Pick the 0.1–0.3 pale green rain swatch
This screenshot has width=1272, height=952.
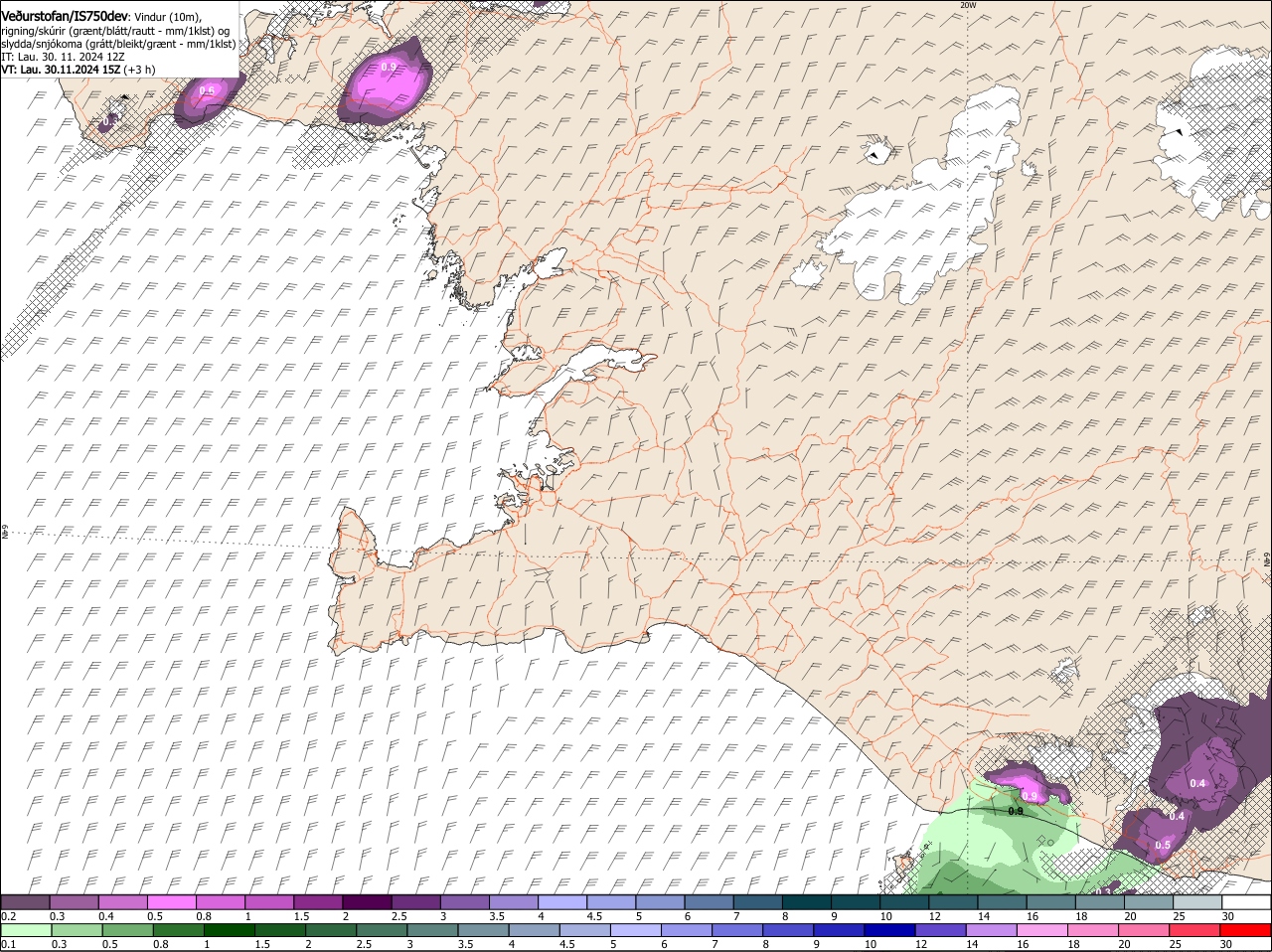point(26,930)
